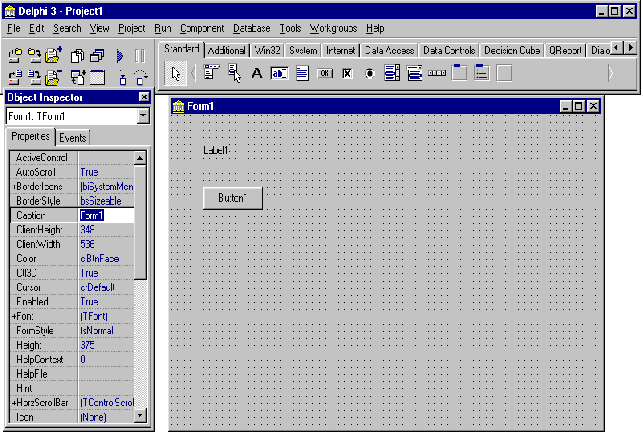Click the arrow pointer selection tool
Screen dimensions: 643x434
click(176, 73)
